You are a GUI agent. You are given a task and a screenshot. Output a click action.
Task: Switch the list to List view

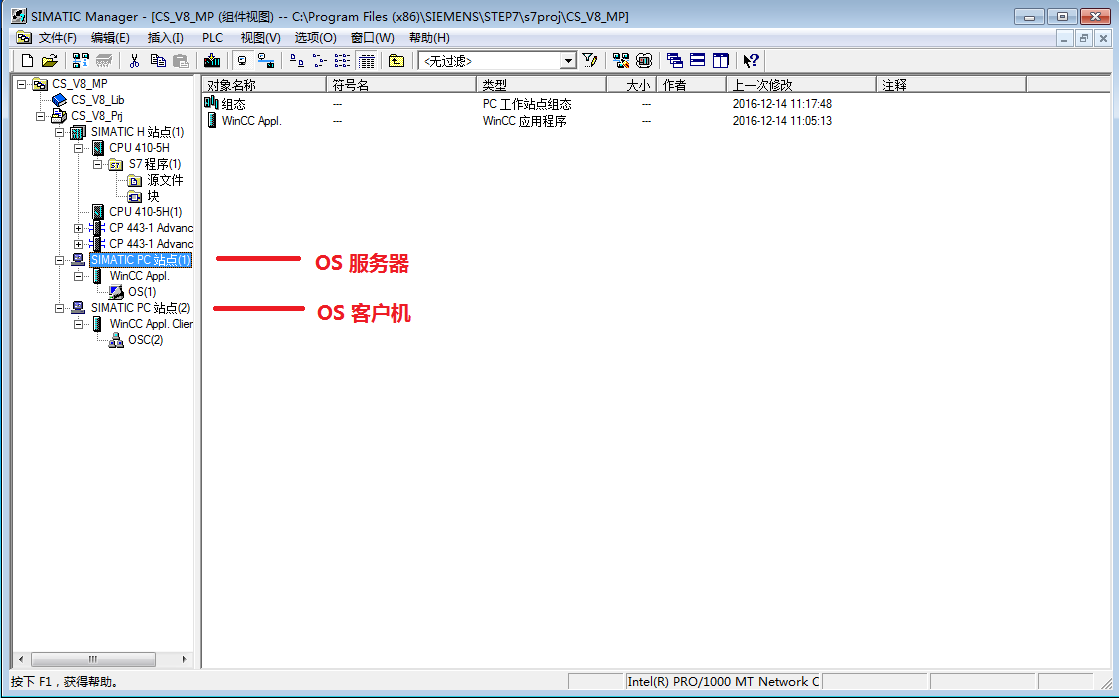click(343, 61)
